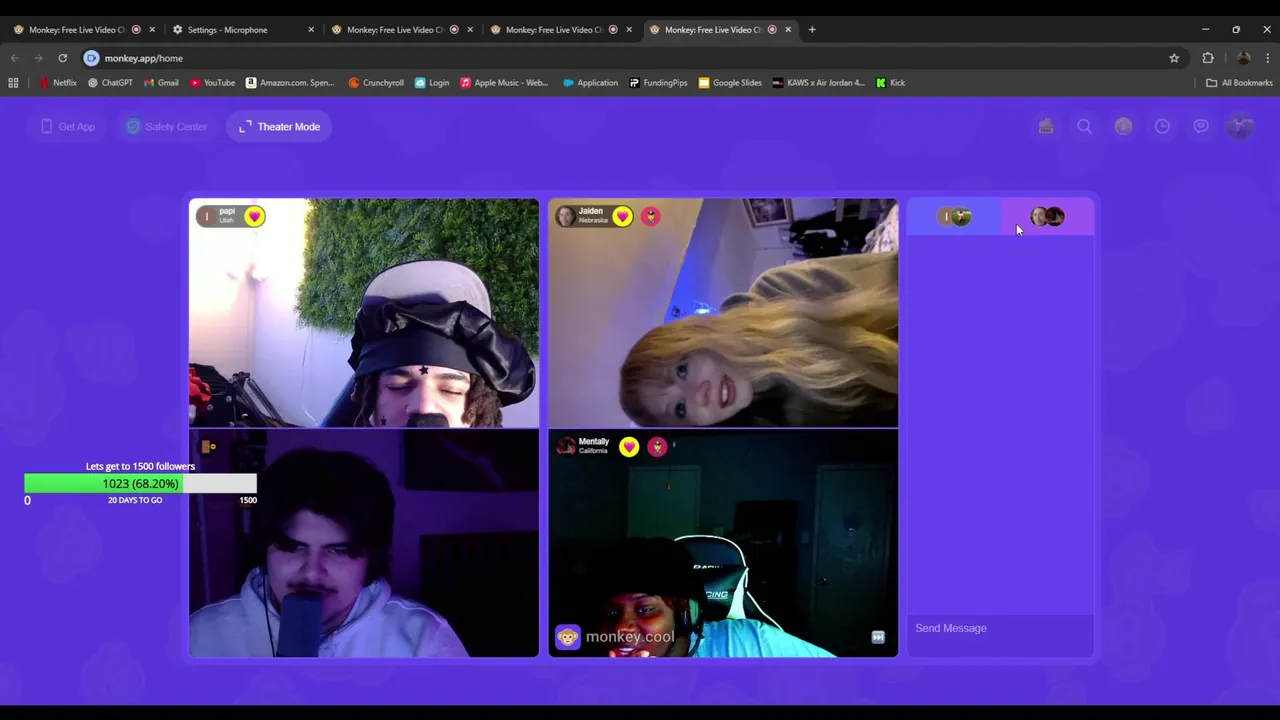Open Jaiden's Nebraska name tag

[x=583, y=215]
